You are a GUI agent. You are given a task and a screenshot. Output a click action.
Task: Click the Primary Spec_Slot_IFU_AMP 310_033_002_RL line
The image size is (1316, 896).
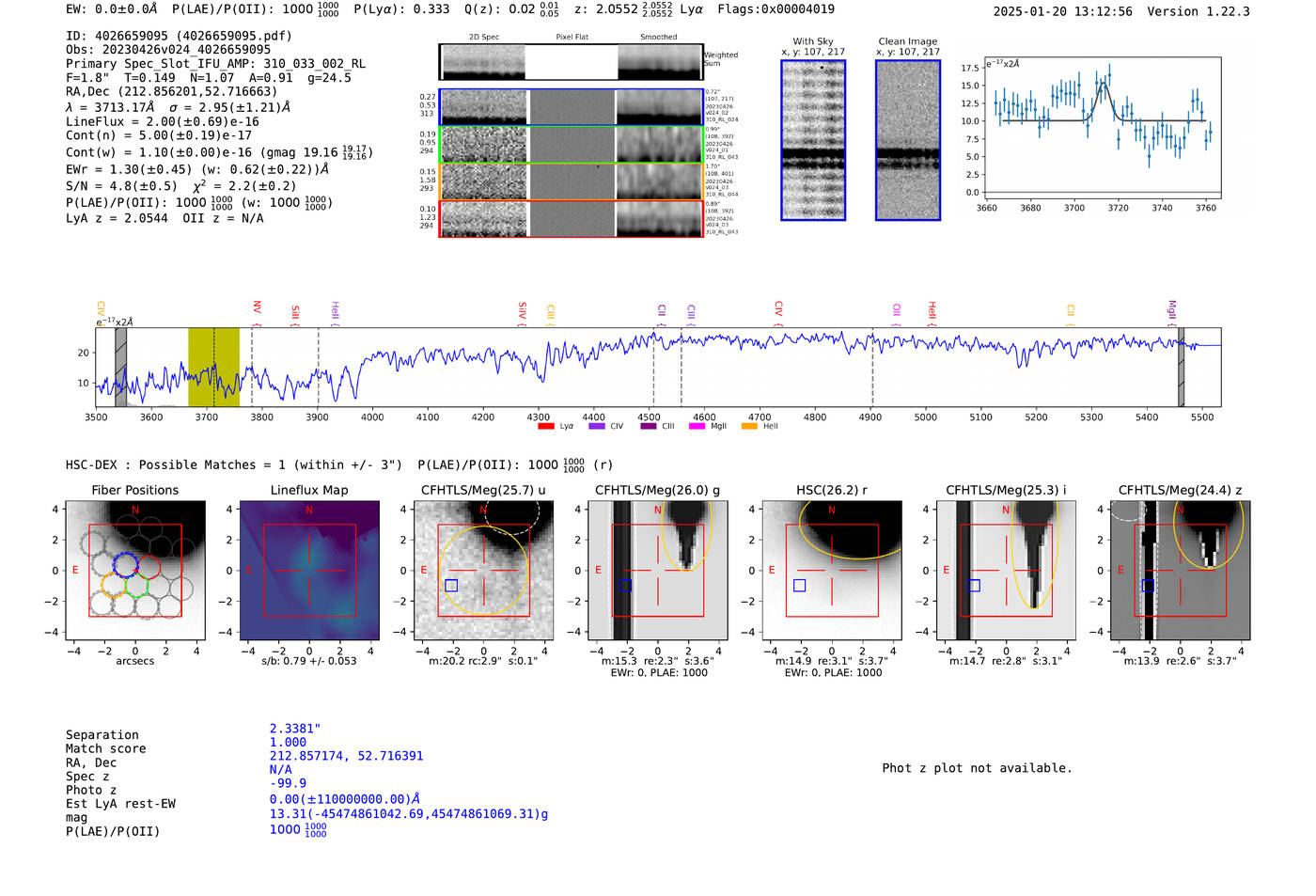click(x=216, y=63)
